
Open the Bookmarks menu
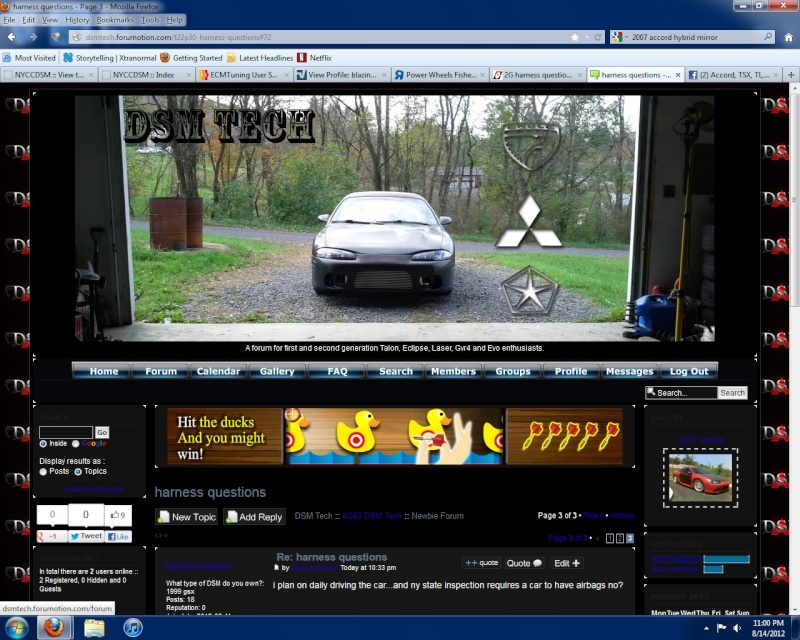115,20
